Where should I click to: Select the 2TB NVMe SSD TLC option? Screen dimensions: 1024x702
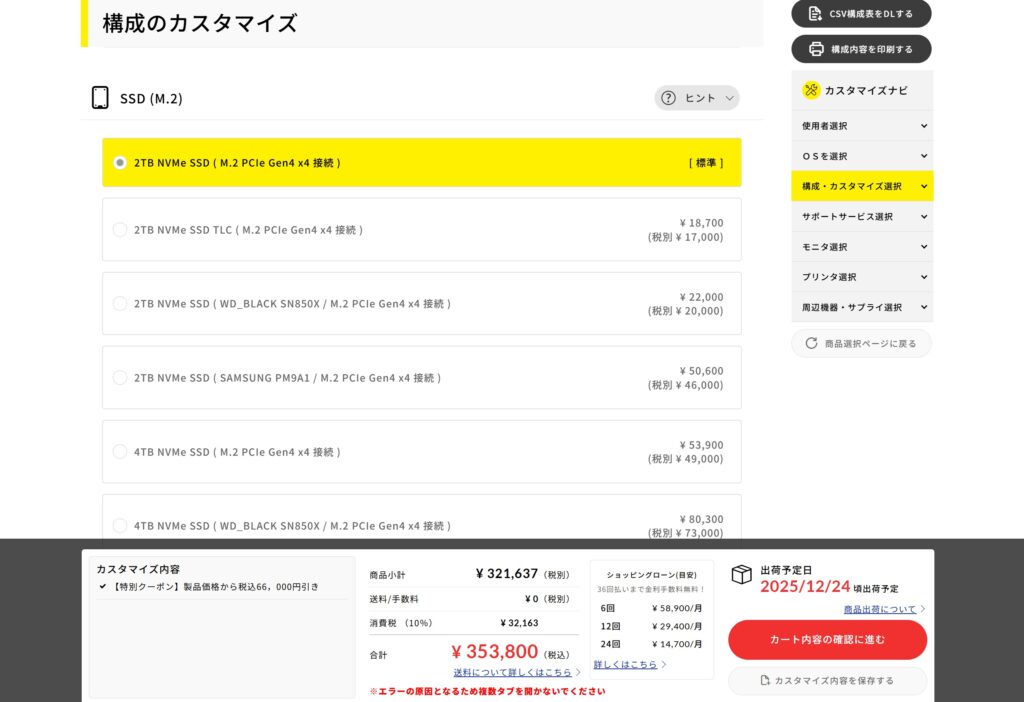point(120,230)
